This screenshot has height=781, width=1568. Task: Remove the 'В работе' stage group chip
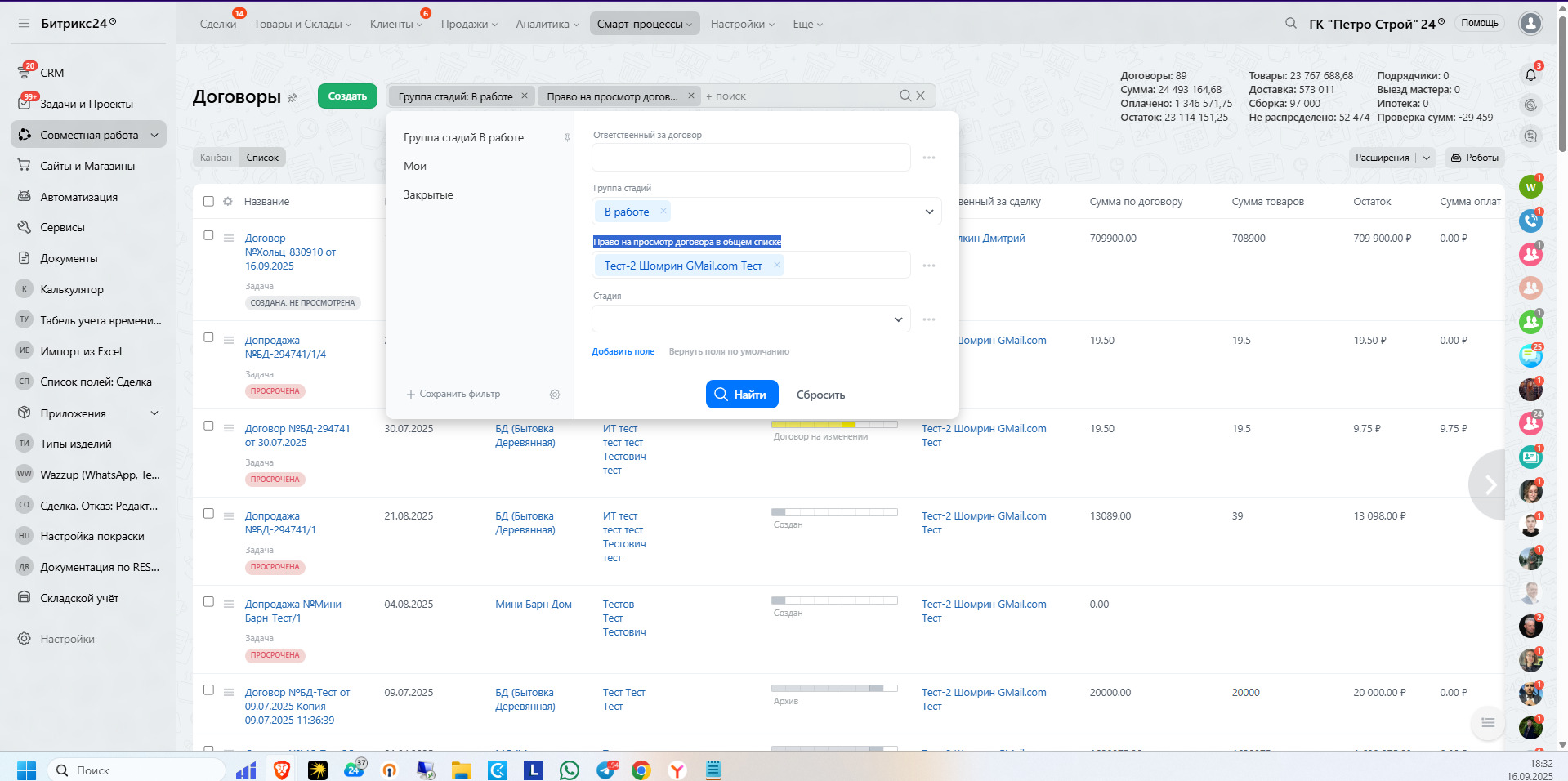[663, 212]
